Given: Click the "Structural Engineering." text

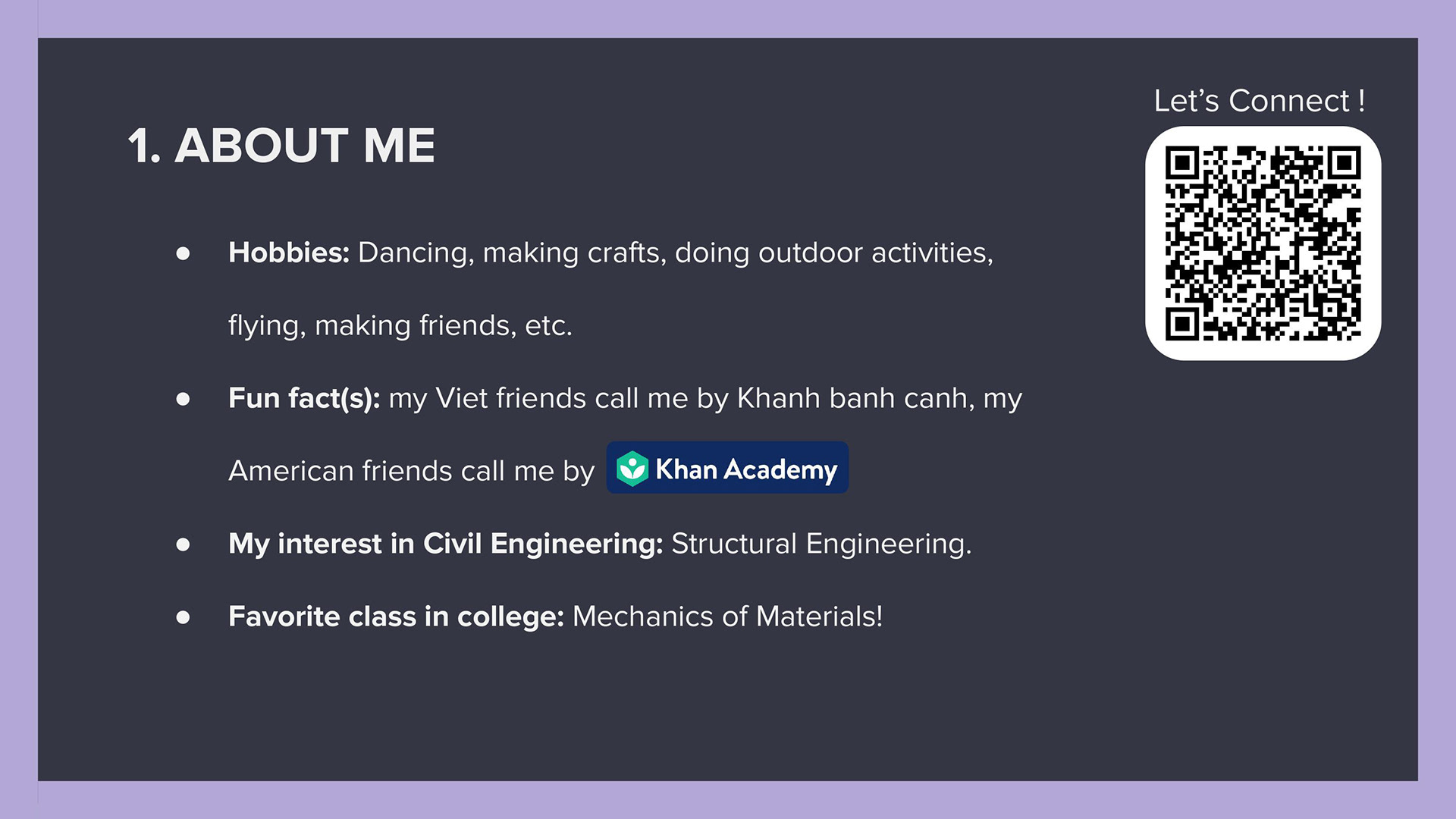Looking at the screenshot, I should coord(821,544).
